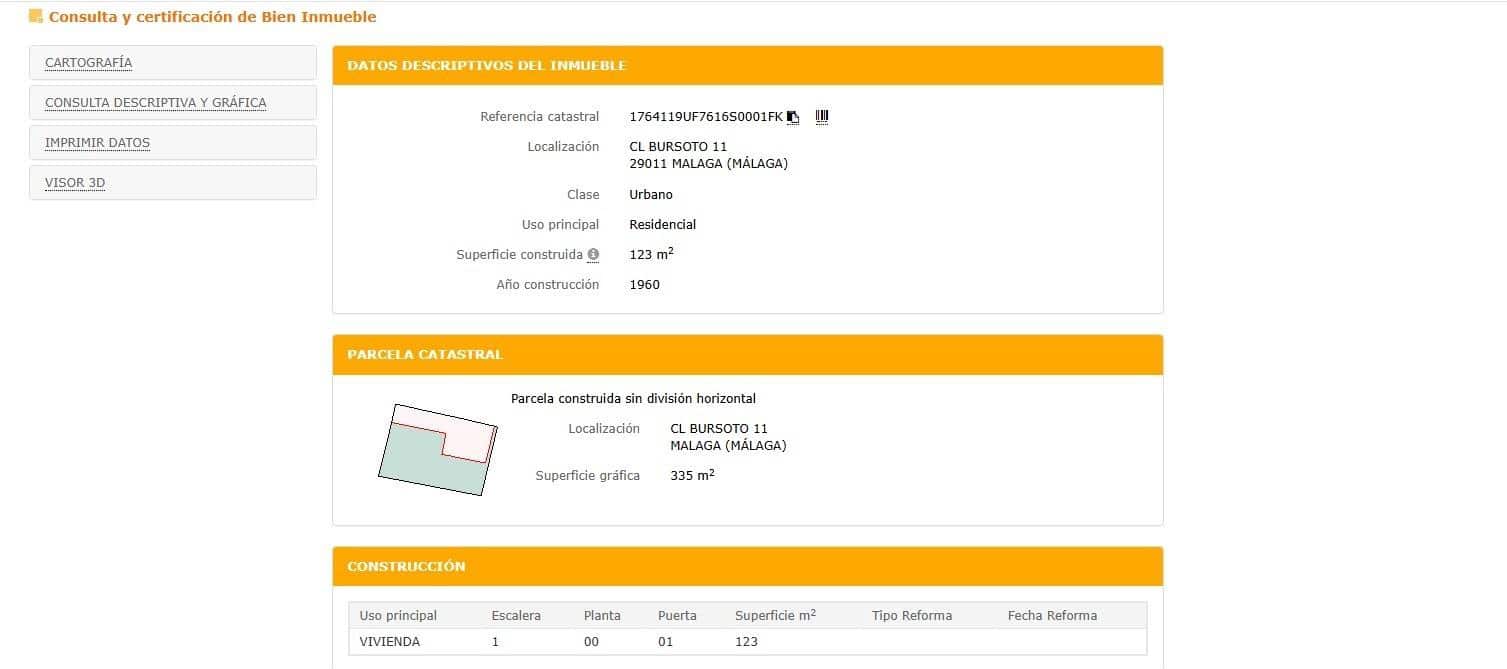Click the Clase value Urbano
Viewport: 1507px width, 669px height.
[650, 194]
